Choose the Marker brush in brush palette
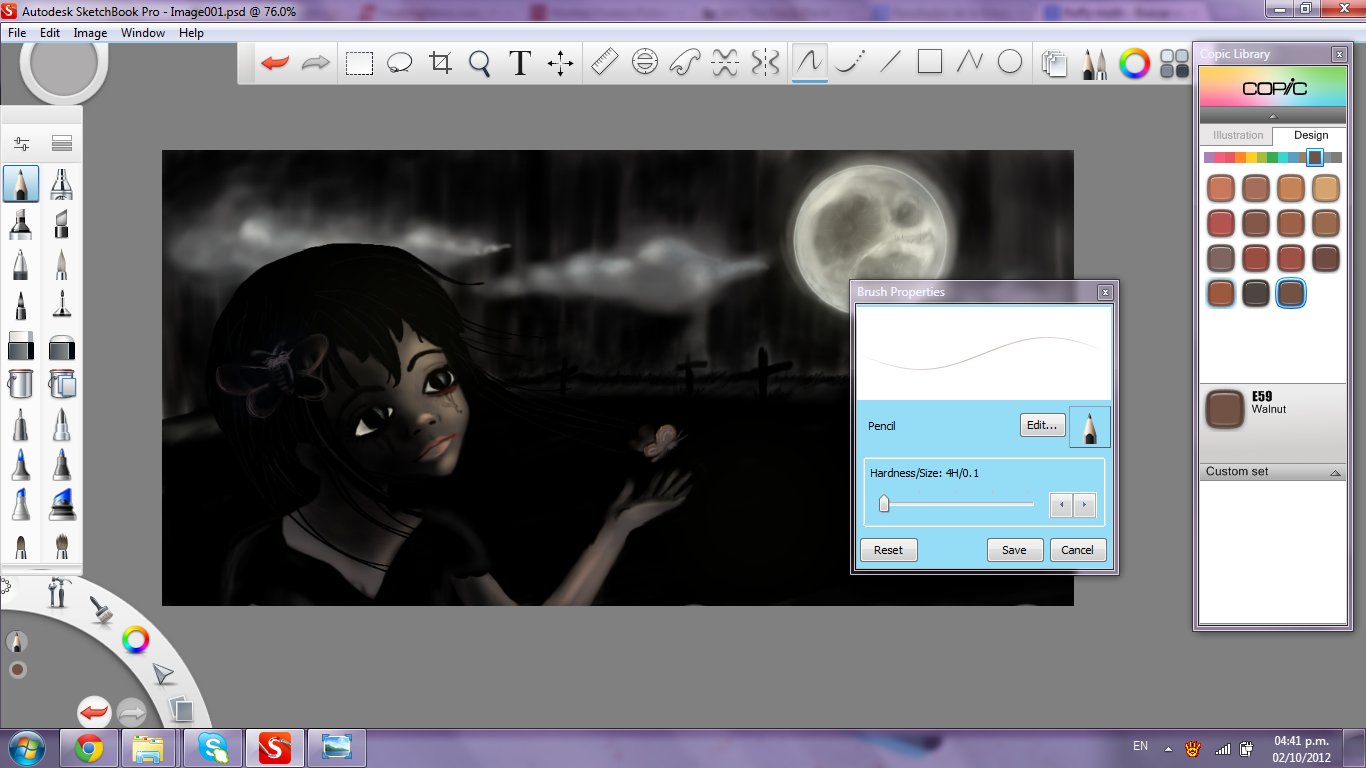Screen dimensions: 1366x768 pyautogui.click(x=21, y=224)
